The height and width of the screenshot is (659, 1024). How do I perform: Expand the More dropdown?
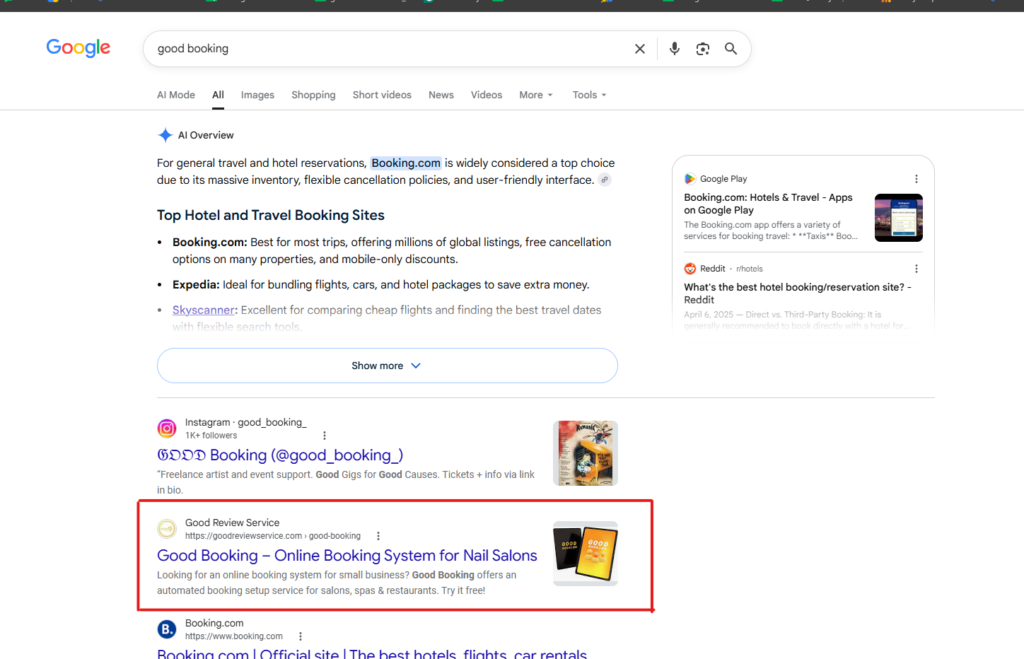click(536, 95)
